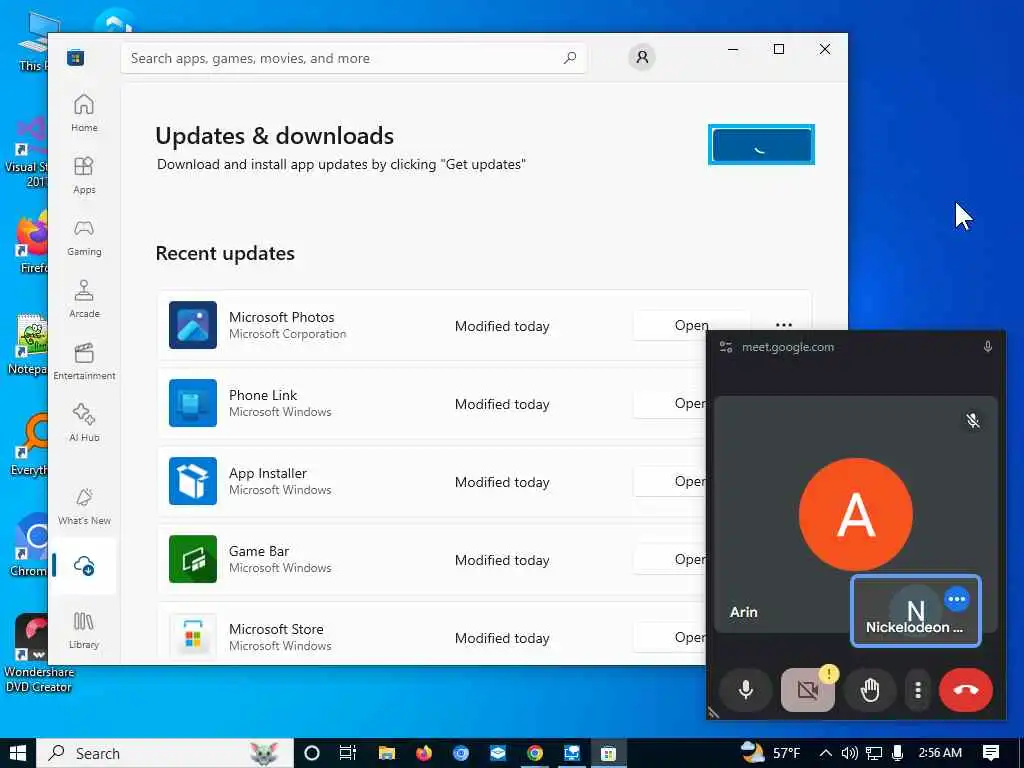Click the Get updates loading button
The width and height of the screenshot is (1024, 768).
761,144
